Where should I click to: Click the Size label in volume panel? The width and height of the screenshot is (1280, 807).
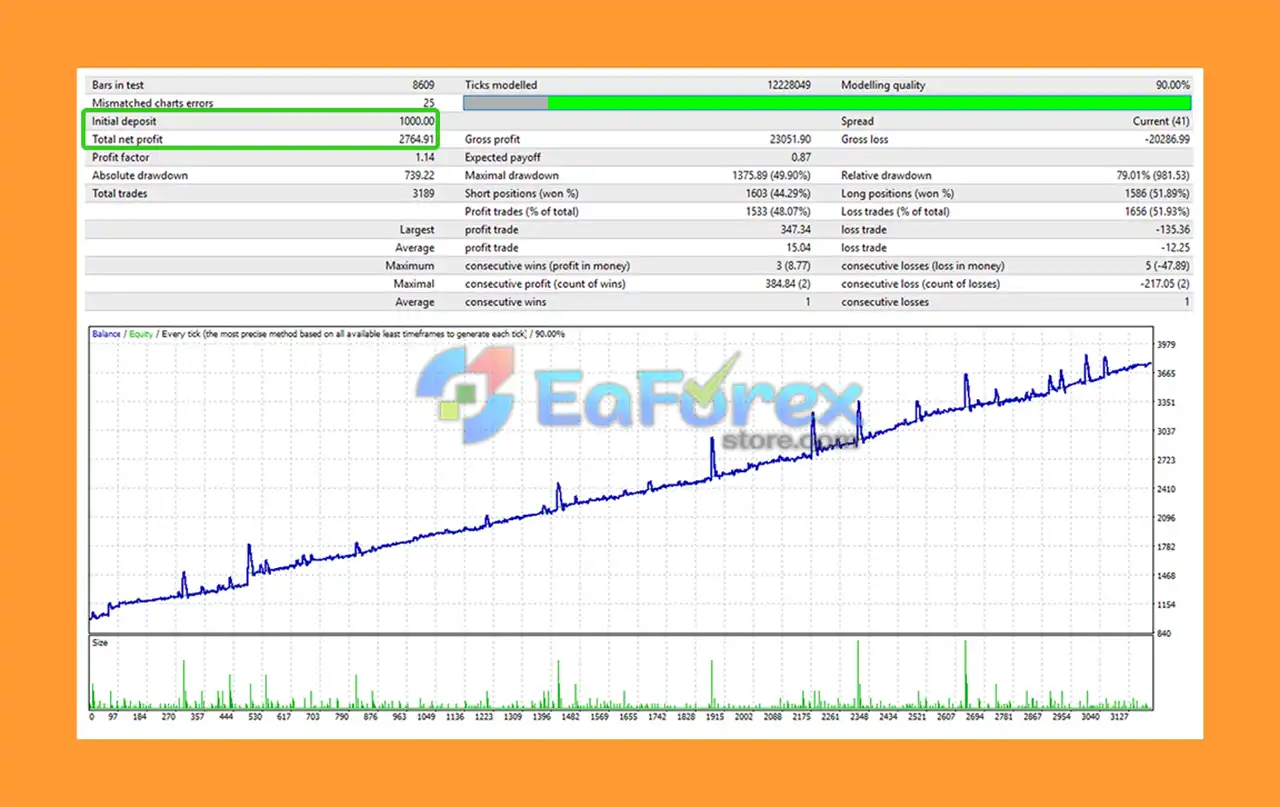tap(100, 643)
